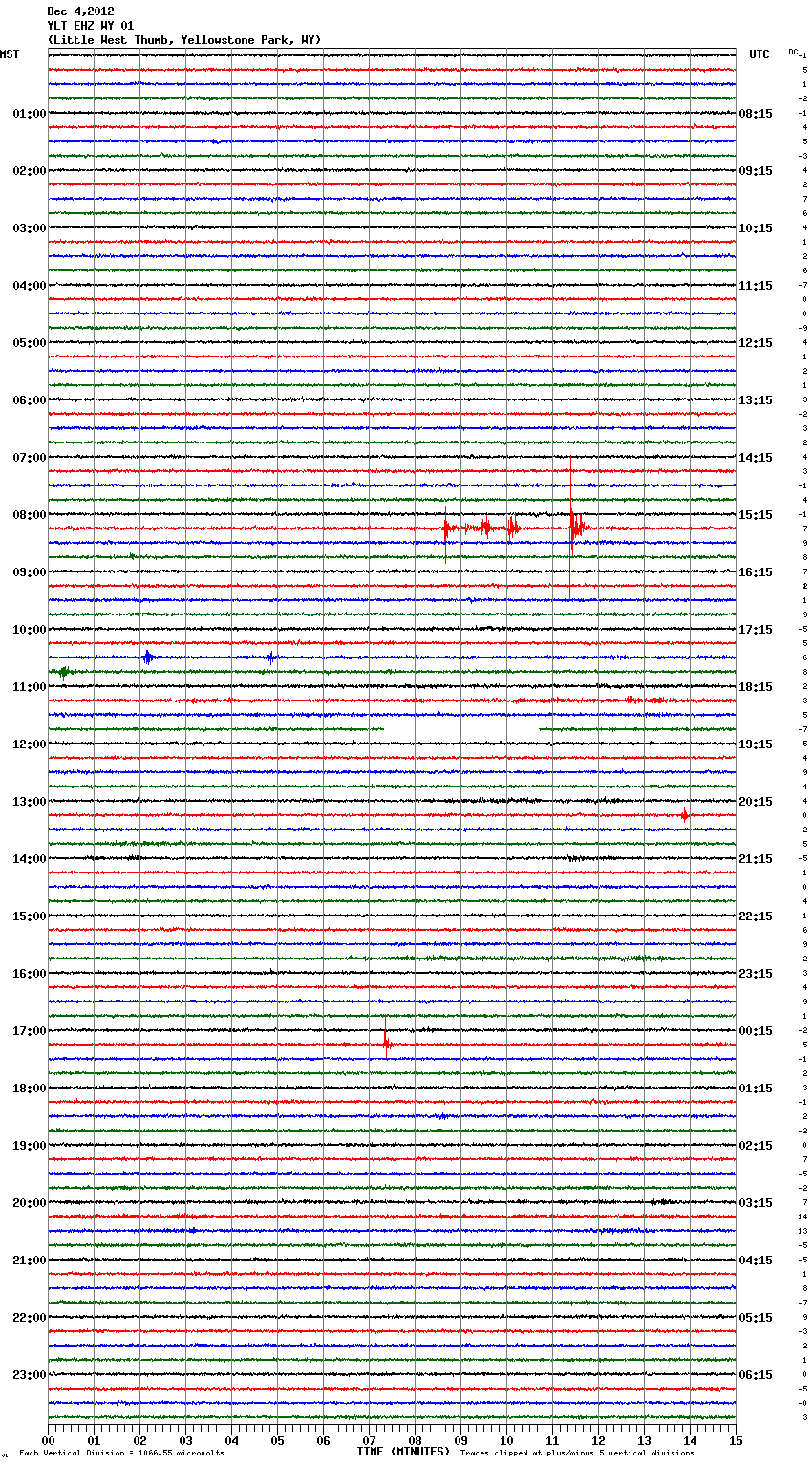Click the 10:15 UTC time label

point(756,228)
